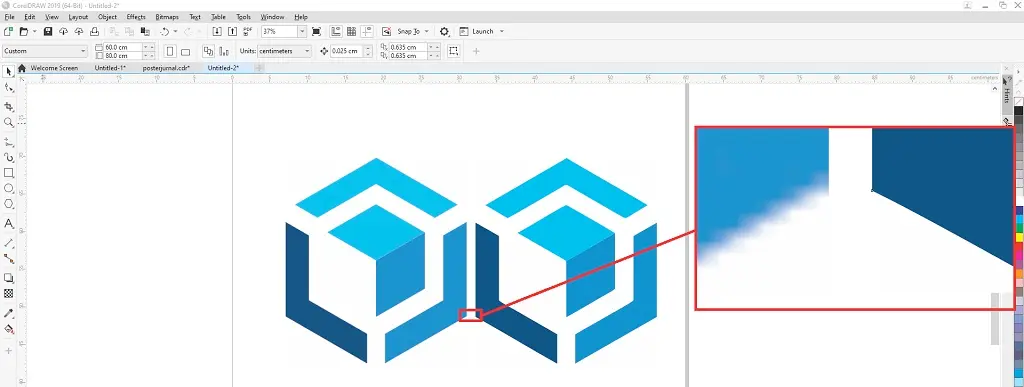Screen dimensions: 1024x387
Task: Open the Layout menu
Action: (x=78, y=17)
